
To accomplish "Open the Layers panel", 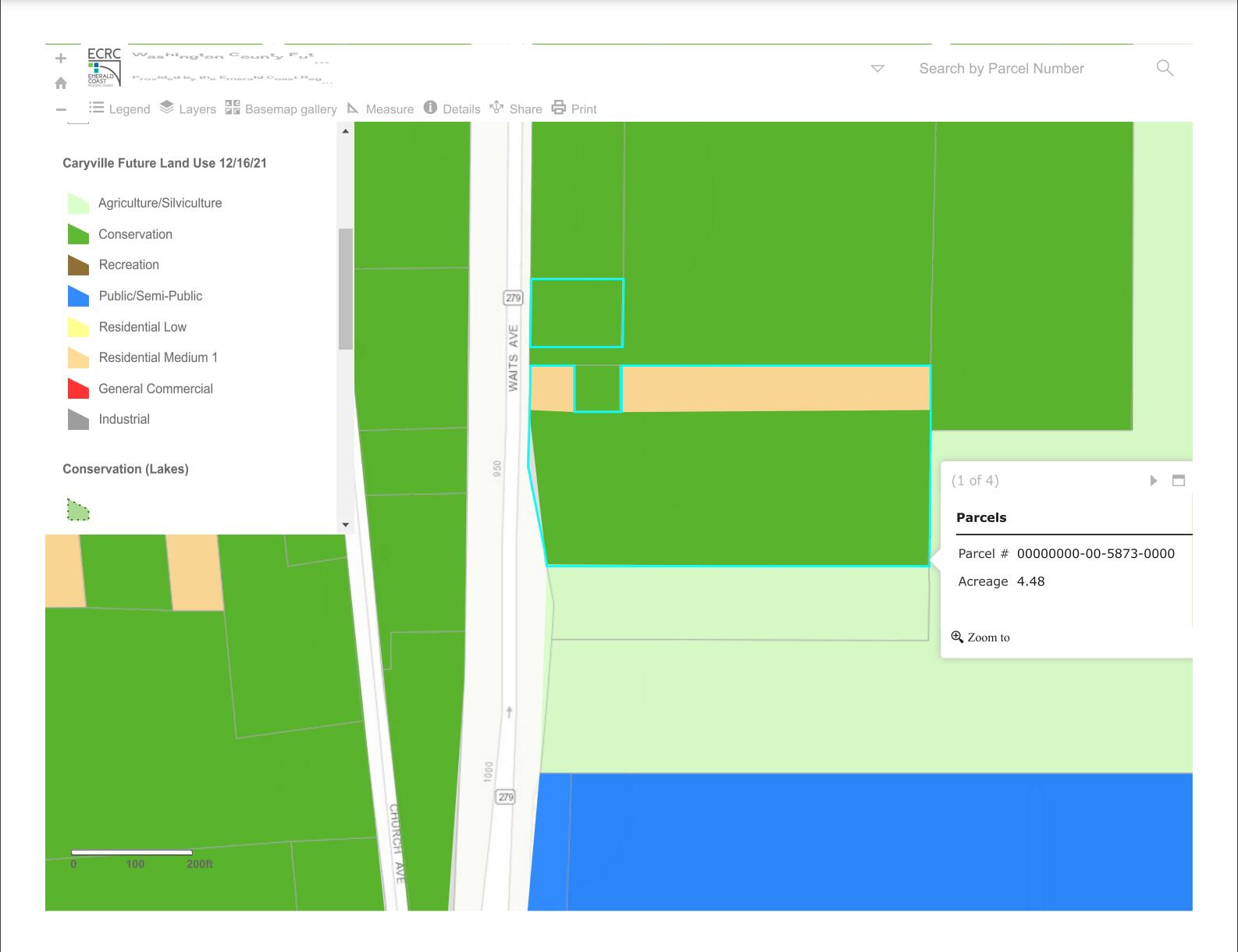I will (187, 108).
